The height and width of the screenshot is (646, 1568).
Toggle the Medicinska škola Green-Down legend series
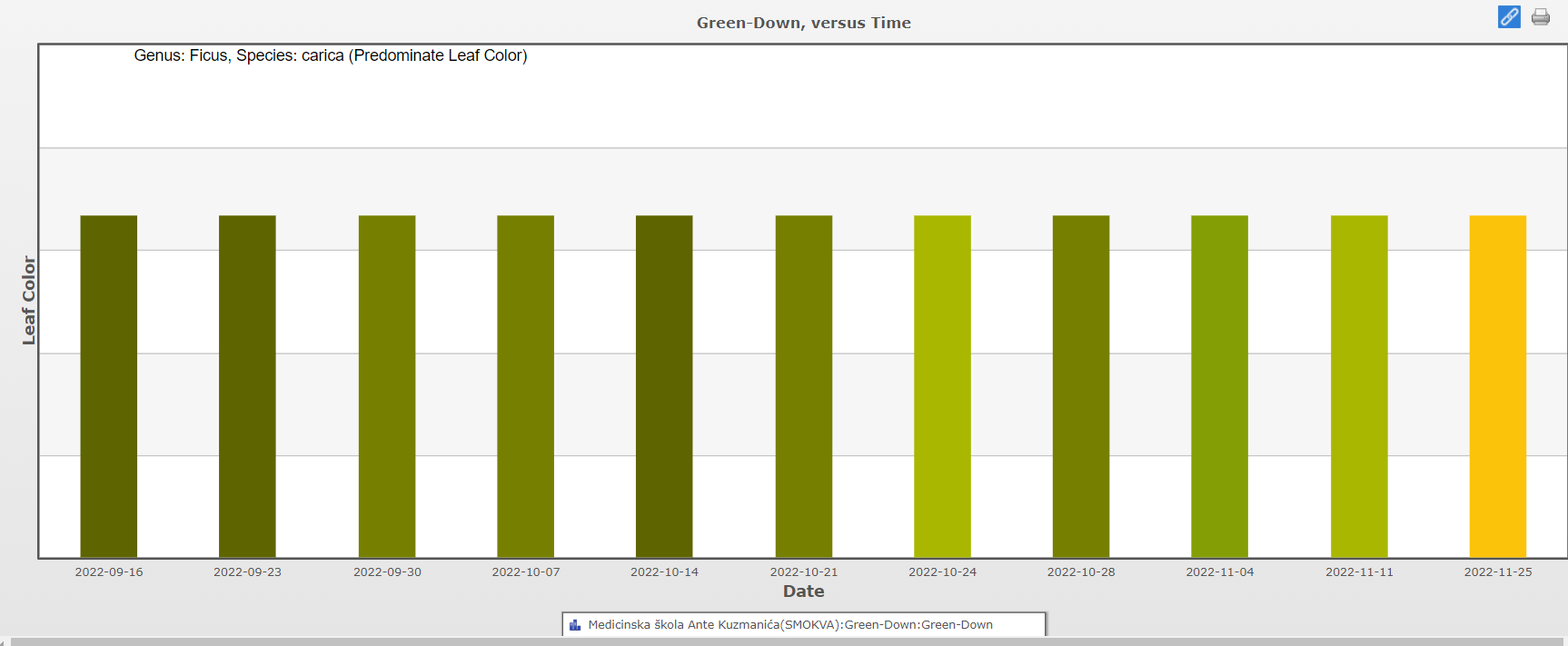pos(789,625)
